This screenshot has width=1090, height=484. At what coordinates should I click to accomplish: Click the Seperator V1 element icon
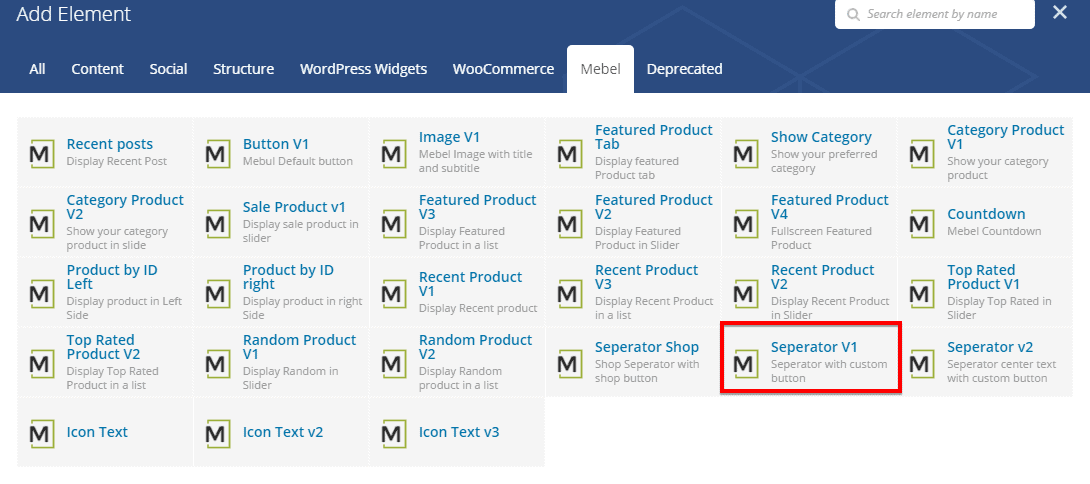pyautogui.click(x=745, y=363)
